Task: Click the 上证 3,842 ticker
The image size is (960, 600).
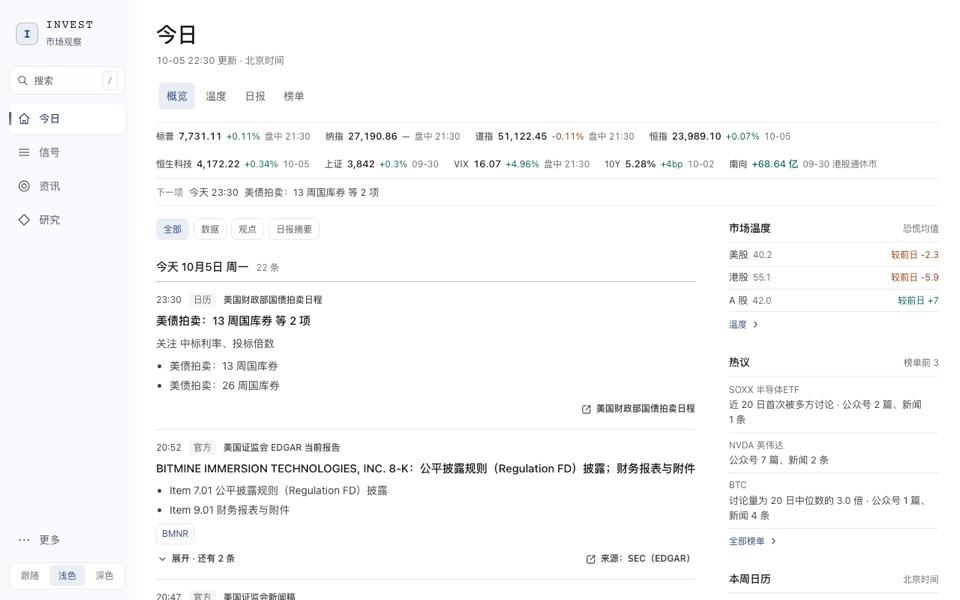Action: pos(381,164)
